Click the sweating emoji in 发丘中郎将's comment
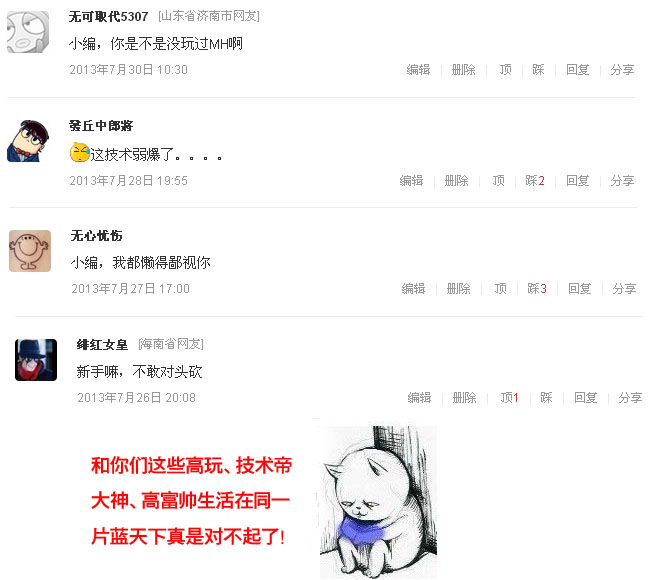Viewport: 648px width, 580px height. coord(80,152)
